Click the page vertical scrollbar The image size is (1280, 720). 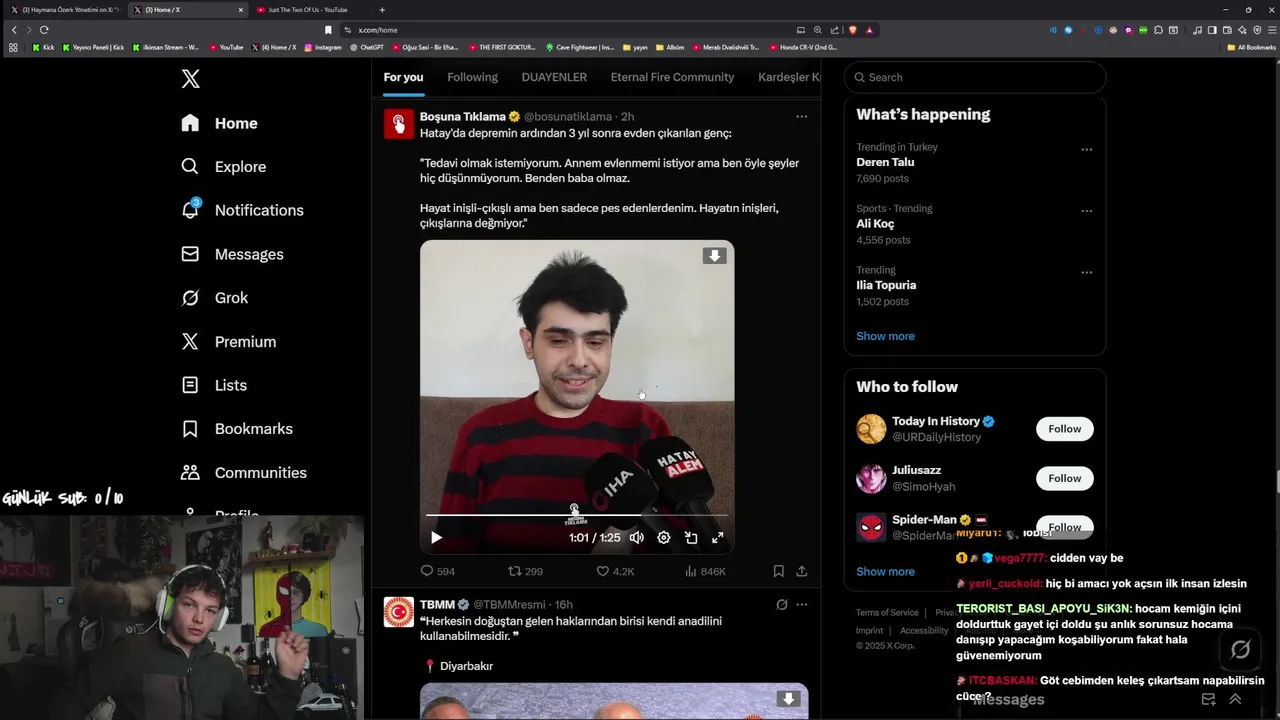1276,480
